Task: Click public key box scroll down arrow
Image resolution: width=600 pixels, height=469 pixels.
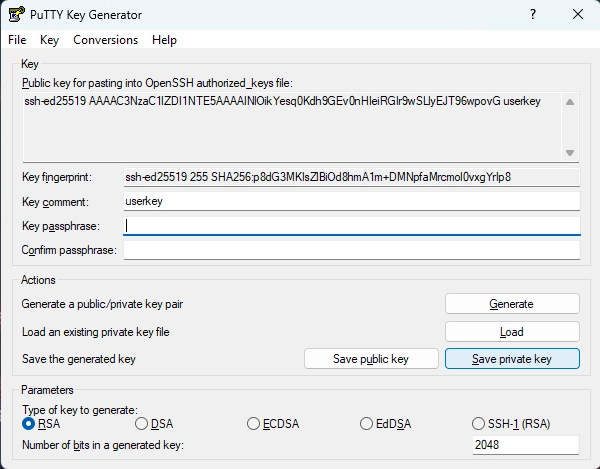Action: (x=570, y=153)
